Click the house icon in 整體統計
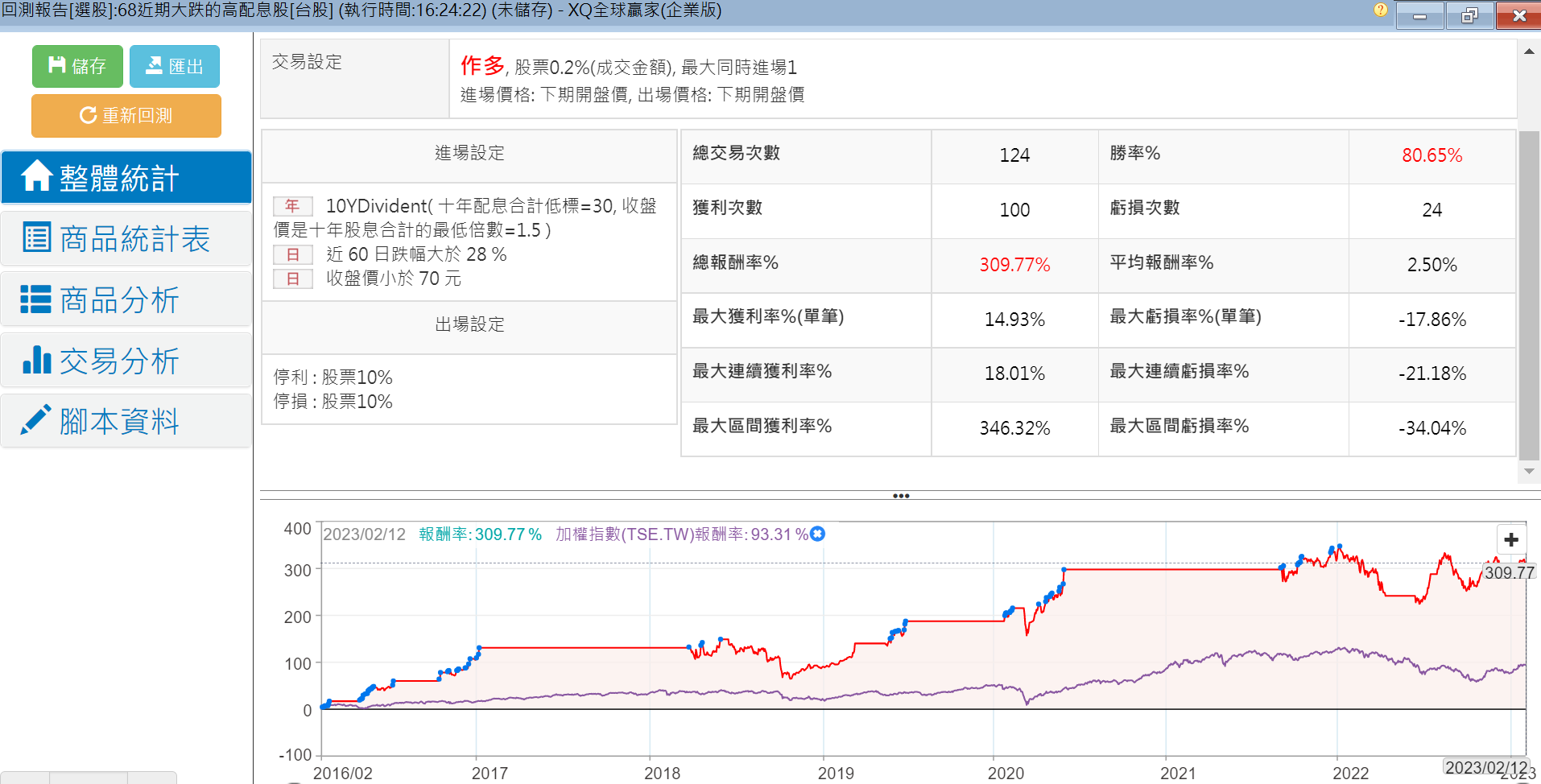1541x784 pixels. [x=36, y=176]
